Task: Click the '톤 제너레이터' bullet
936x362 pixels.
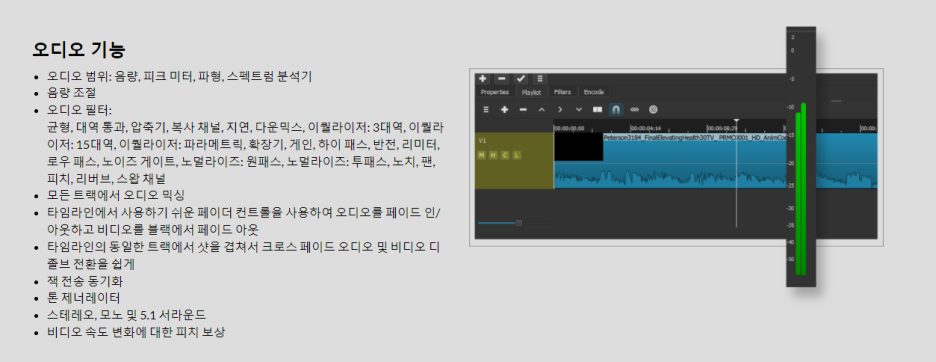Action: coord(84,297)
